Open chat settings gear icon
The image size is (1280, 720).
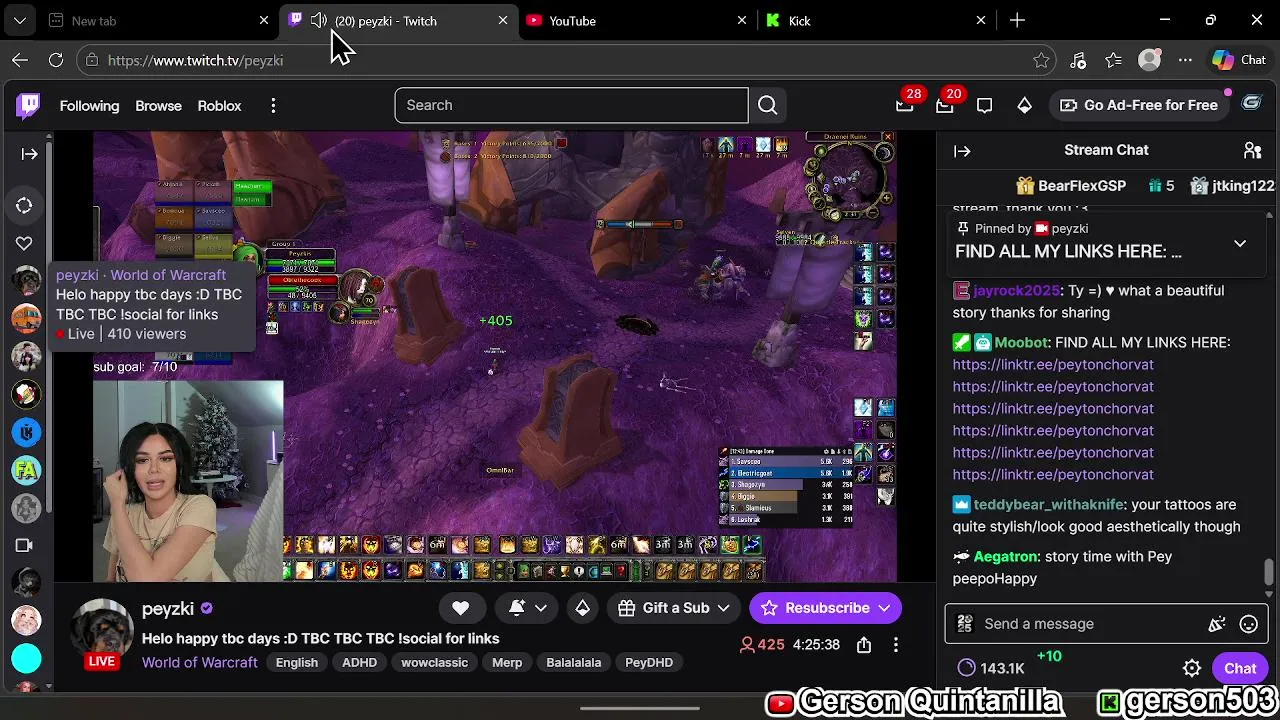pyautogui.click(x=1192, y=668)
